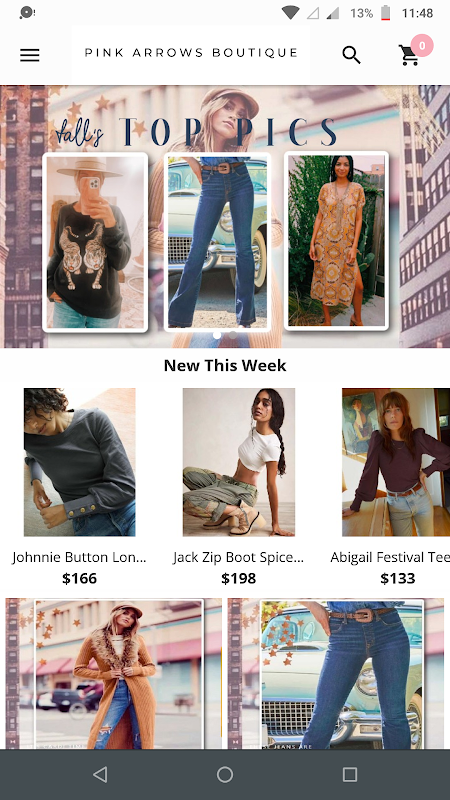450x800 pixels.
Task: Open Android recent apps square button
Action: [349, 774]
